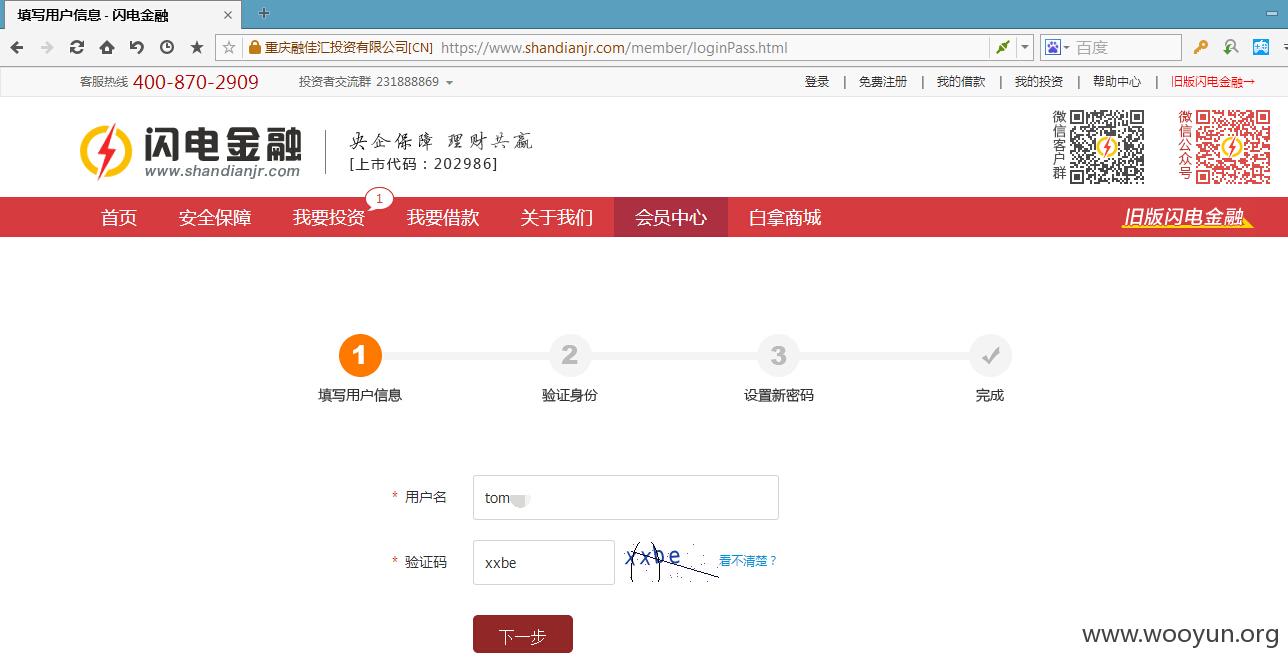Close the 填写用户信息 tab
The image size is (1288, 663).
(228, 15)
